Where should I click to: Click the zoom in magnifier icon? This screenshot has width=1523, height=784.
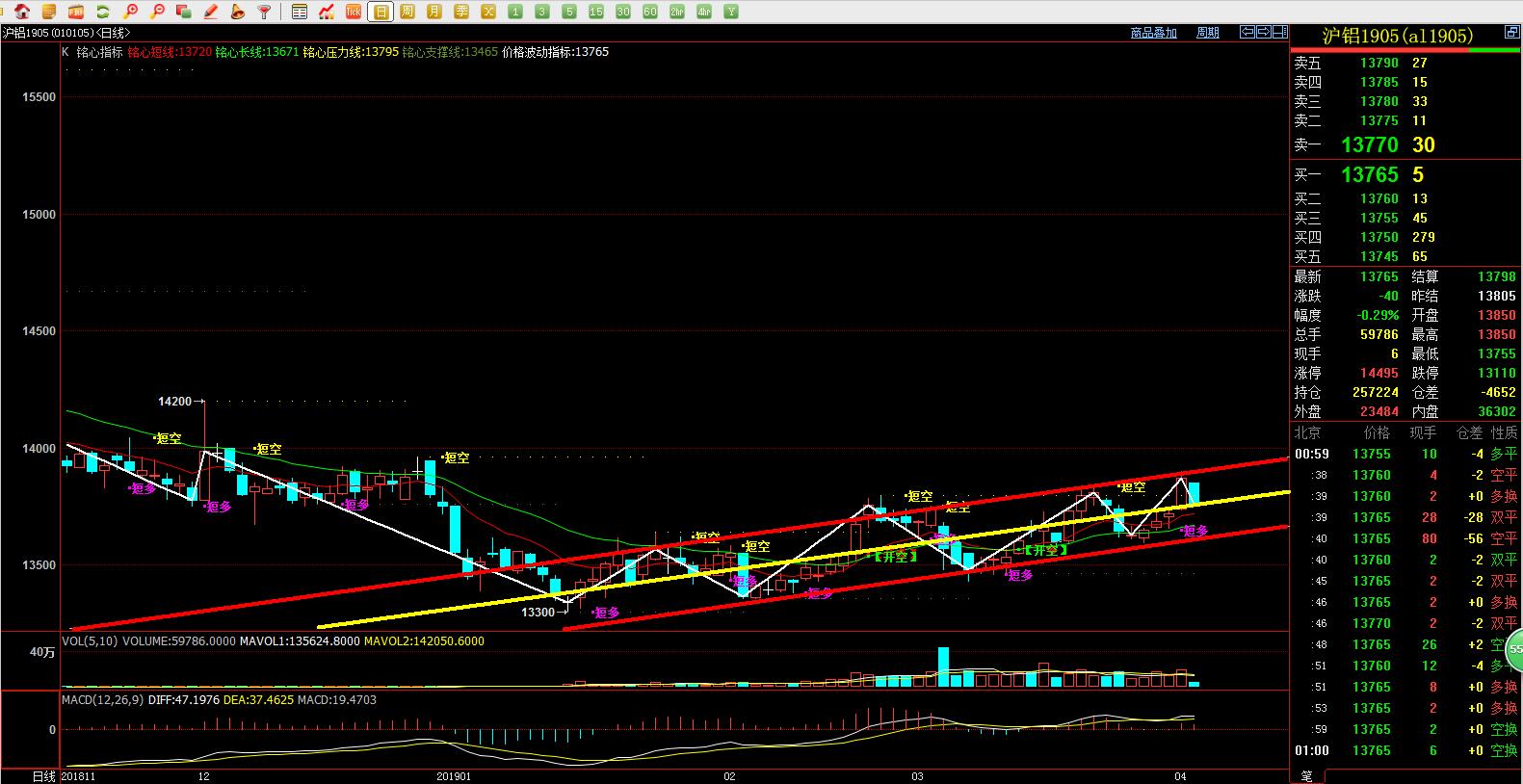(130, 12)
